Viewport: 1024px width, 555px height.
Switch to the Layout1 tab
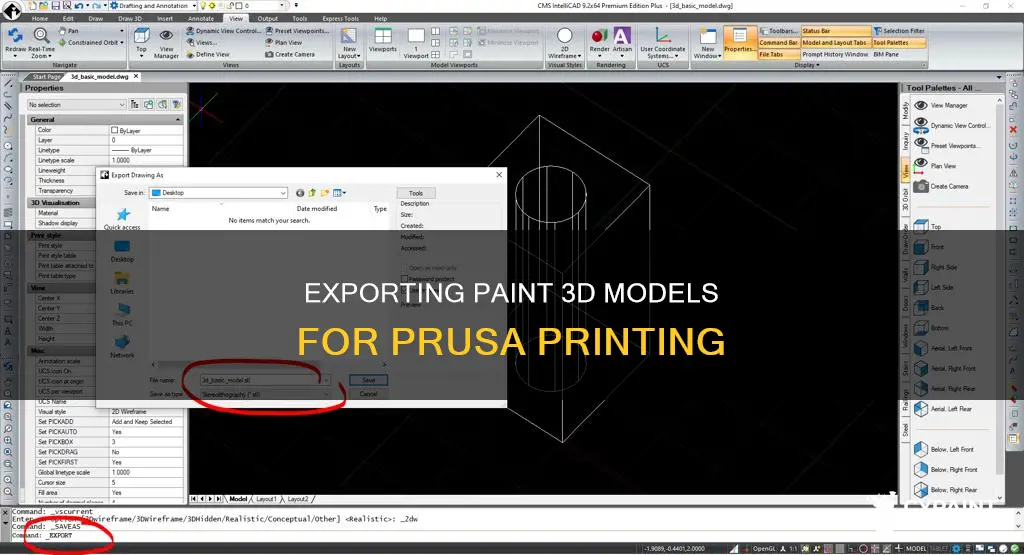point(266,499)
